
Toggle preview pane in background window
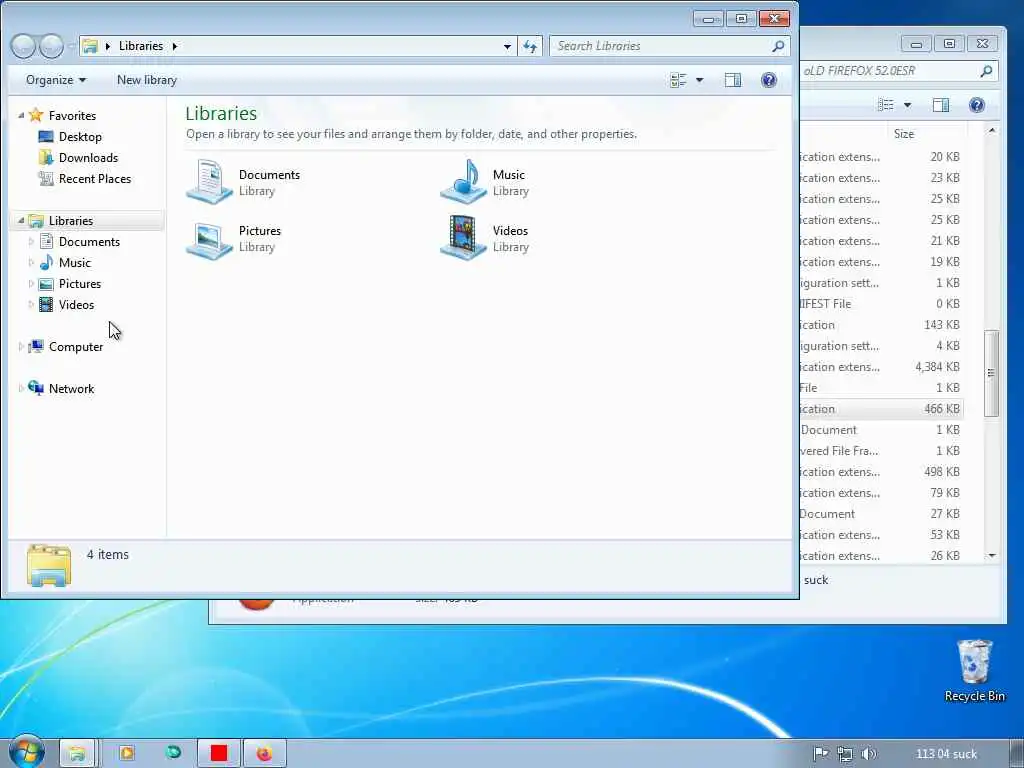pyautogui.click(x=941, y=104)
